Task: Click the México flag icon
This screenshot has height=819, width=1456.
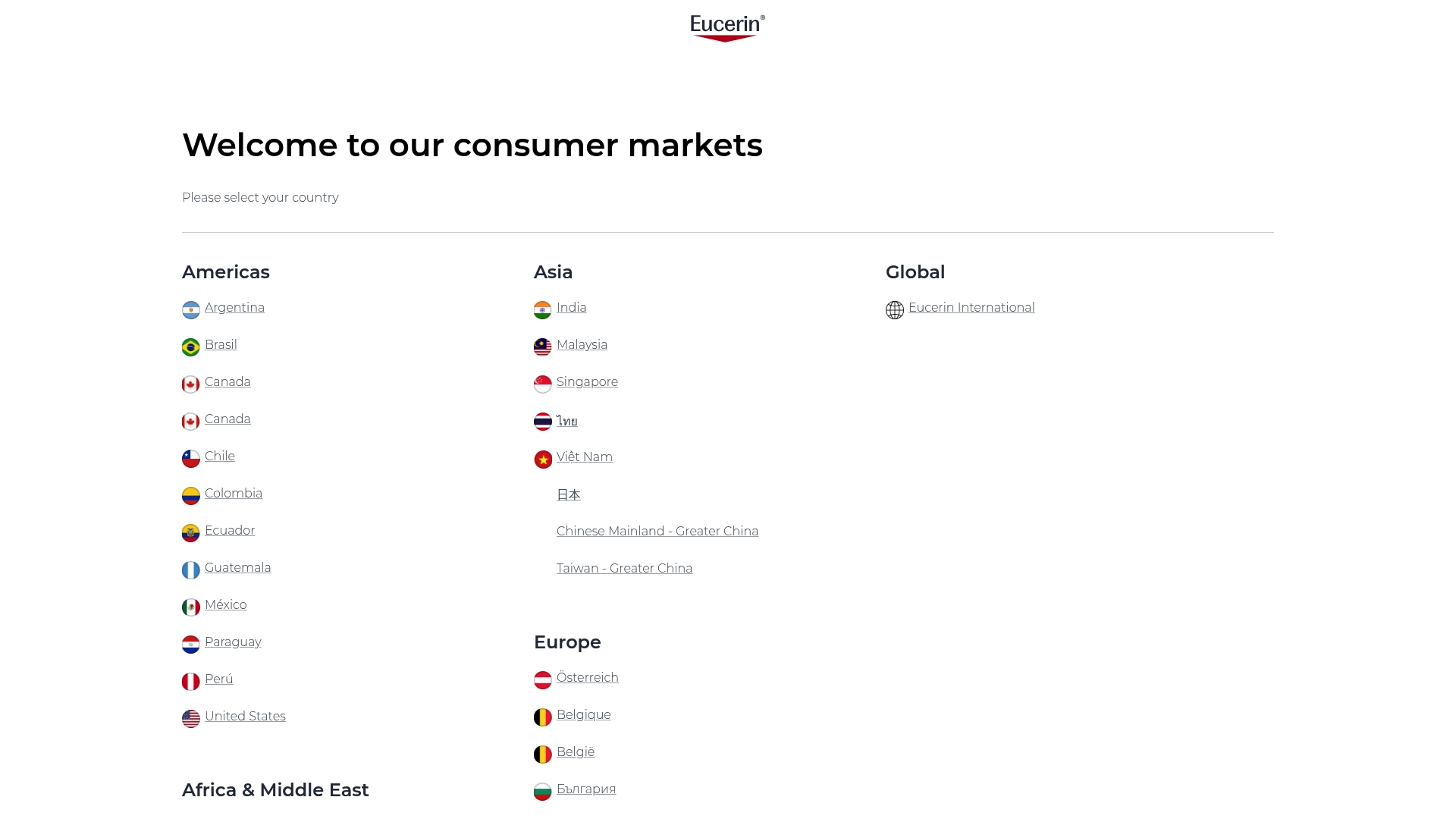Action: (190, 607)
